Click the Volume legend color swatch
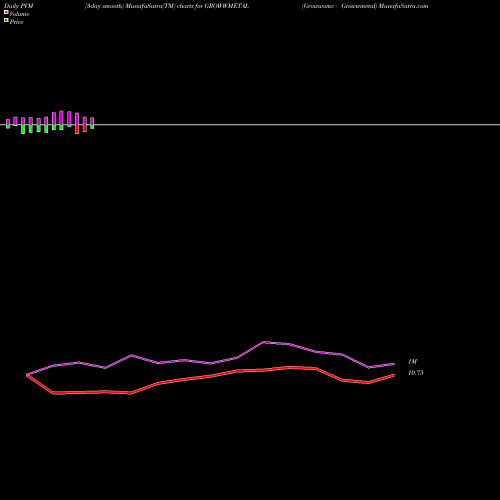 (x=6, y=12)
